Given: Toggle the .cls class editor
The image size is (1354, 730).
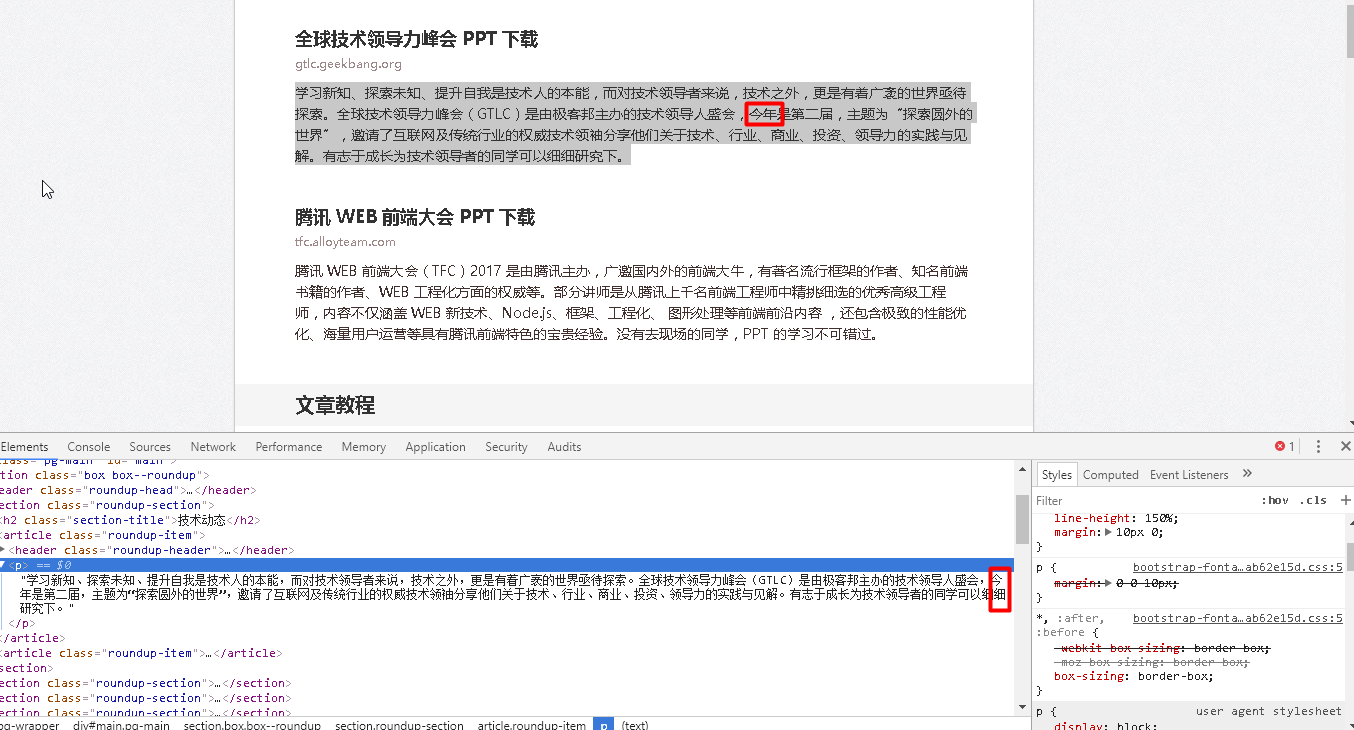Looking at the screenshot, I should pos(1313,500).
